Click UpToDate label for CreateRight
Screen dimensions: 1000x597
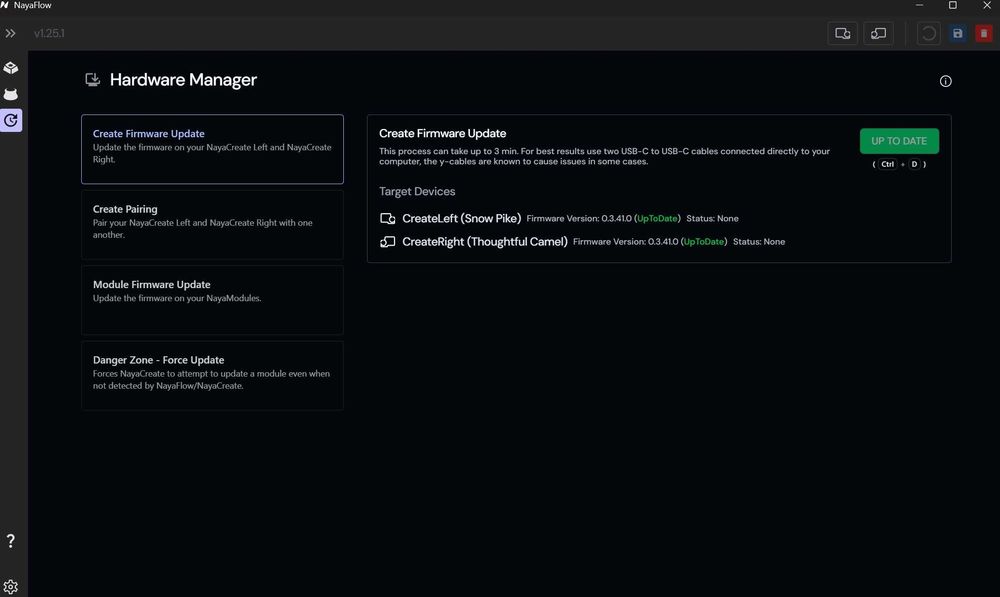coord(703,242)
